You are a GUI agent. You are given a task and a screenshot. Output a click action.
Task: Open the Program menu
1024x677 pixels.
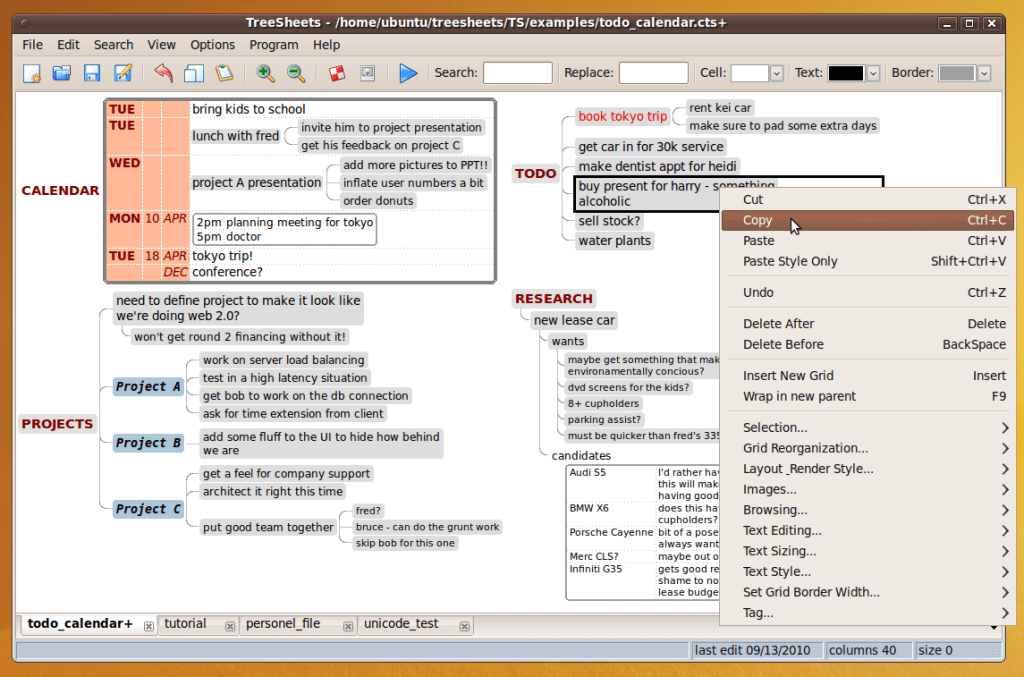tap(273, 44)
